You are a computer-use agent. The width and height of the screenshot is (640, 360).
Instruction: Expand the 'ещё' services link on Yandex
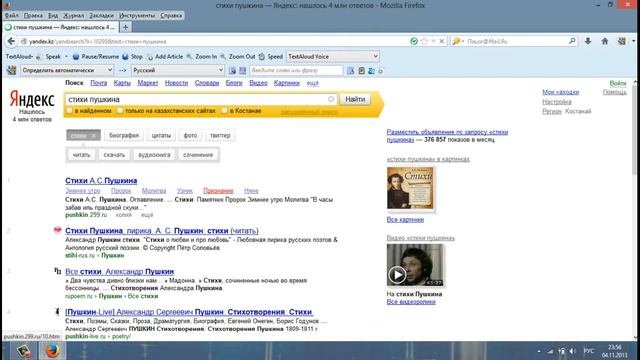313,83
